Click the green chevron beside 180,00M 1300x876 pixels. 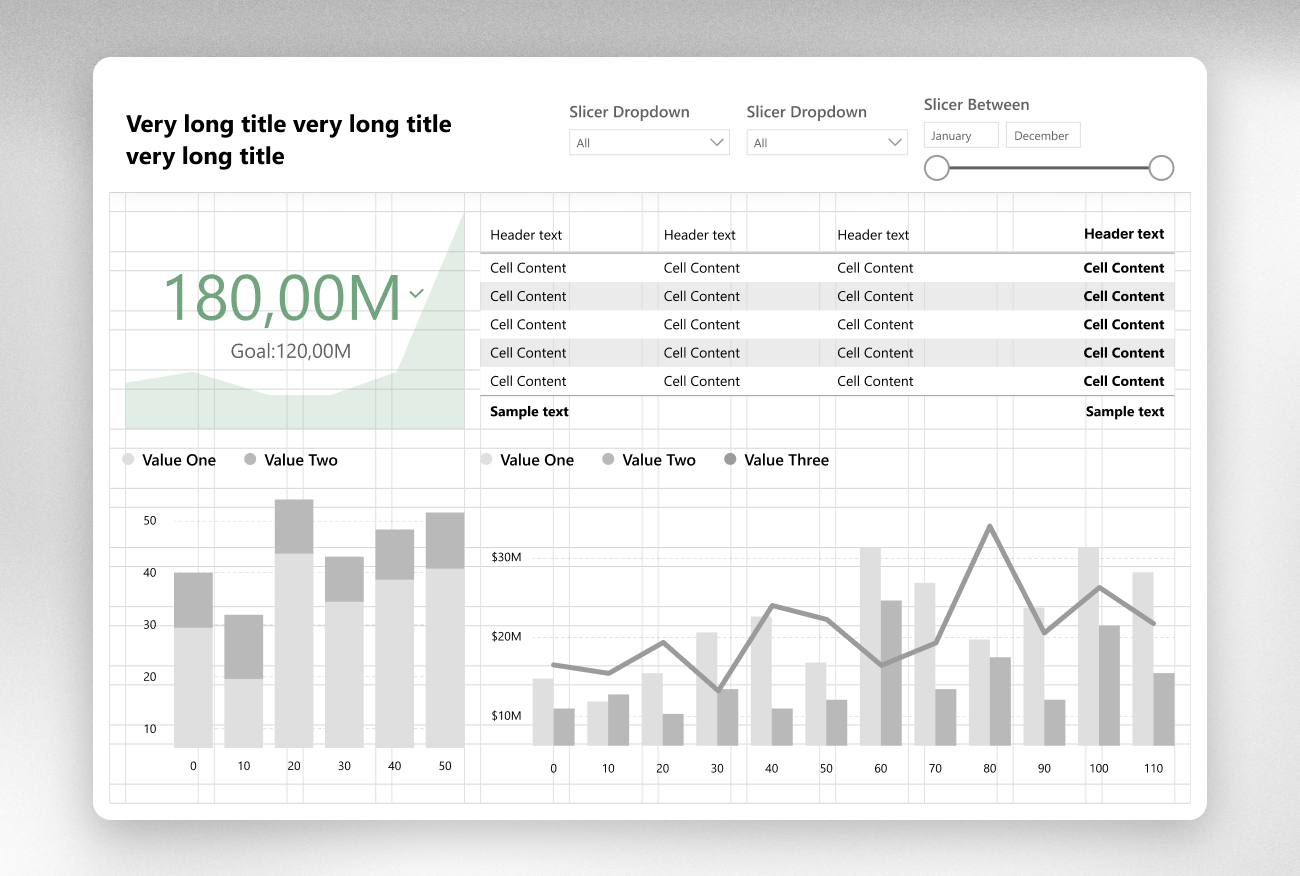(x=417, y=294)
